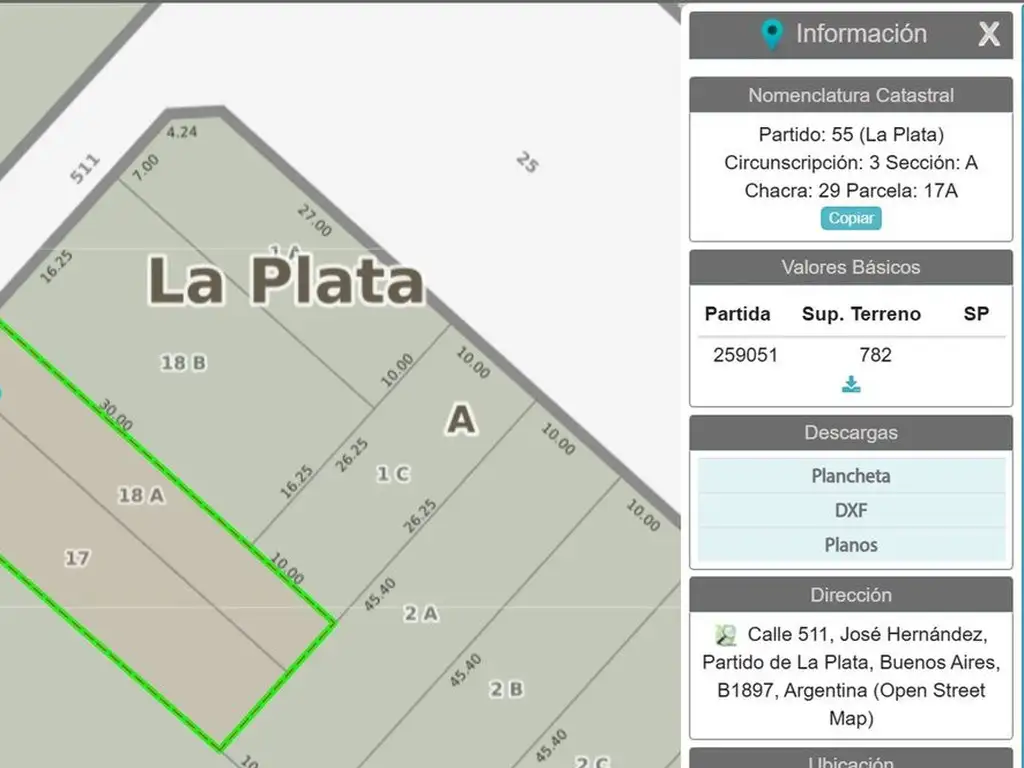Open the Plancheta download
Image resolution: width=1024 pixels, height=768 pixels.
pyautogui.click(x=851, y=475)
